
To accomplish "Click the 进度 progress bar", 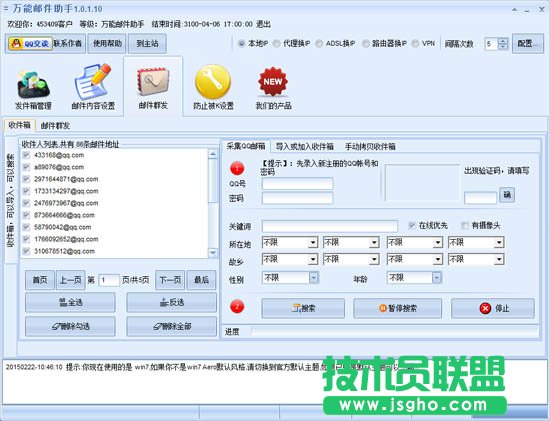I will [395, 332].
